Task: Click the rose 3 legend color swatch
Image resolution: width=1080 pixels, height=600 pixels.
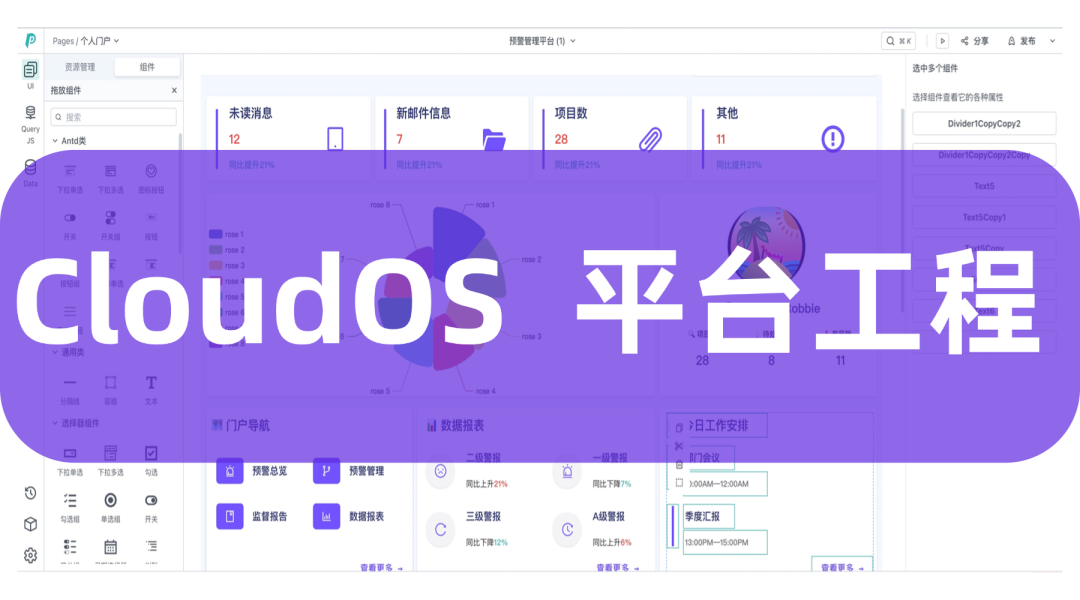Action: coord(216,265)
